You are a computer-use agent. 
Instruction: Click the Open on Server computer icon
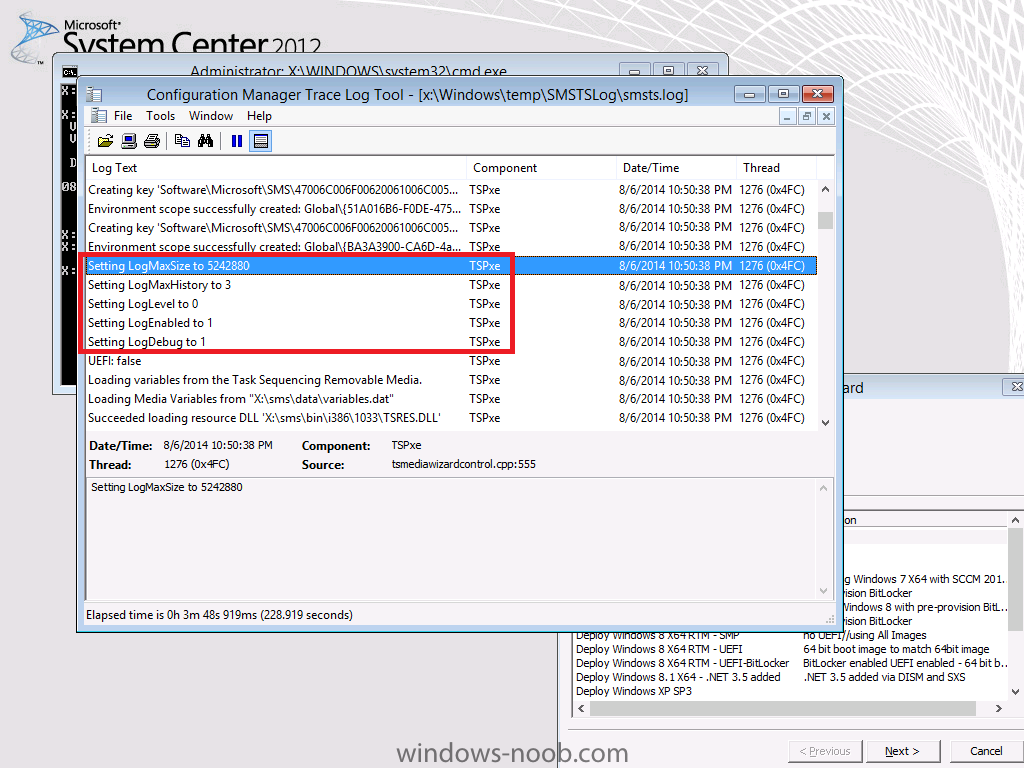(x=129, y=141)
